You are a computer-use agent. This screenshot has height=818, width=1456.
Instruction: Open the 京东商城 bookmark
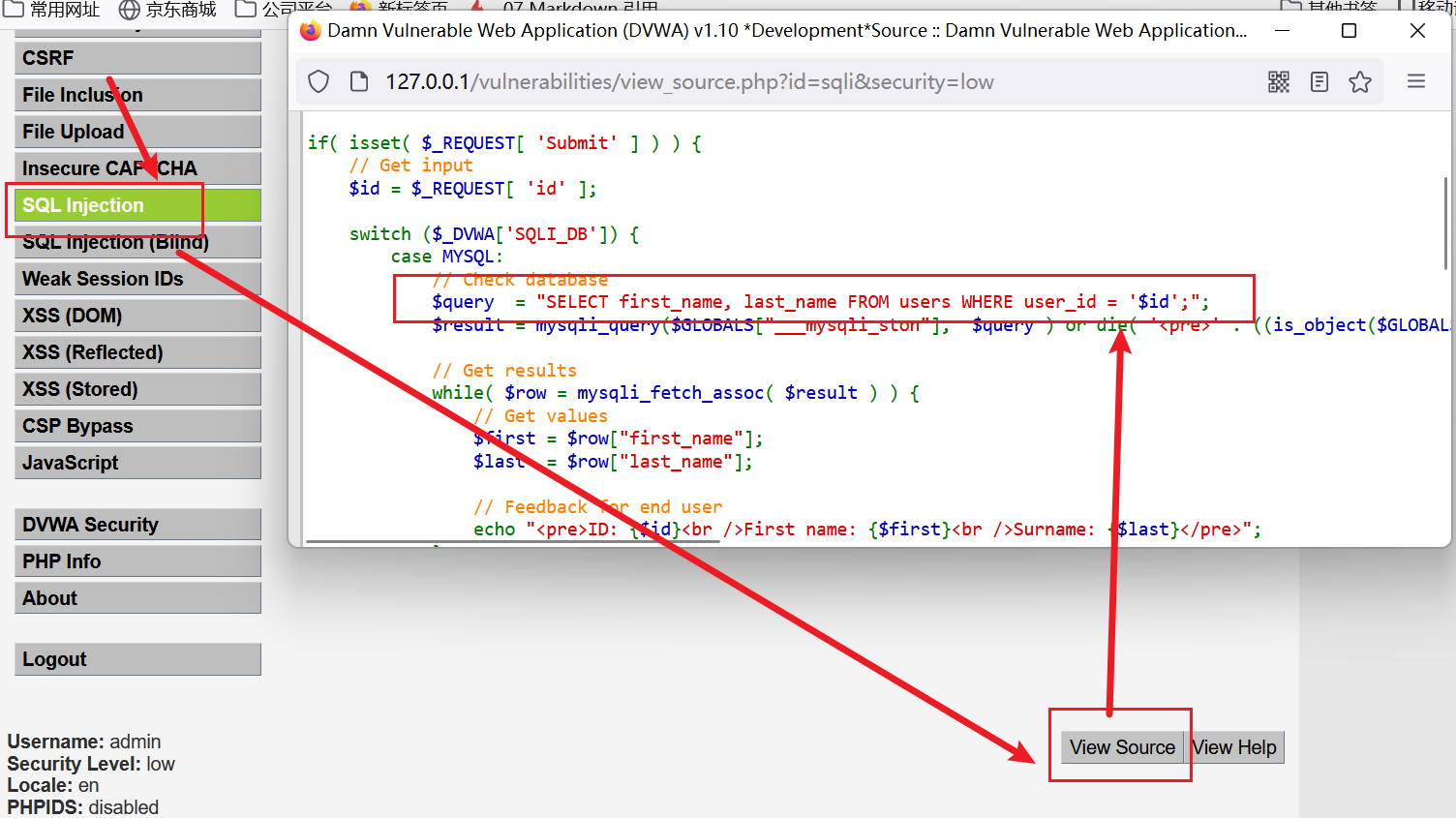(x=168, y=10)
